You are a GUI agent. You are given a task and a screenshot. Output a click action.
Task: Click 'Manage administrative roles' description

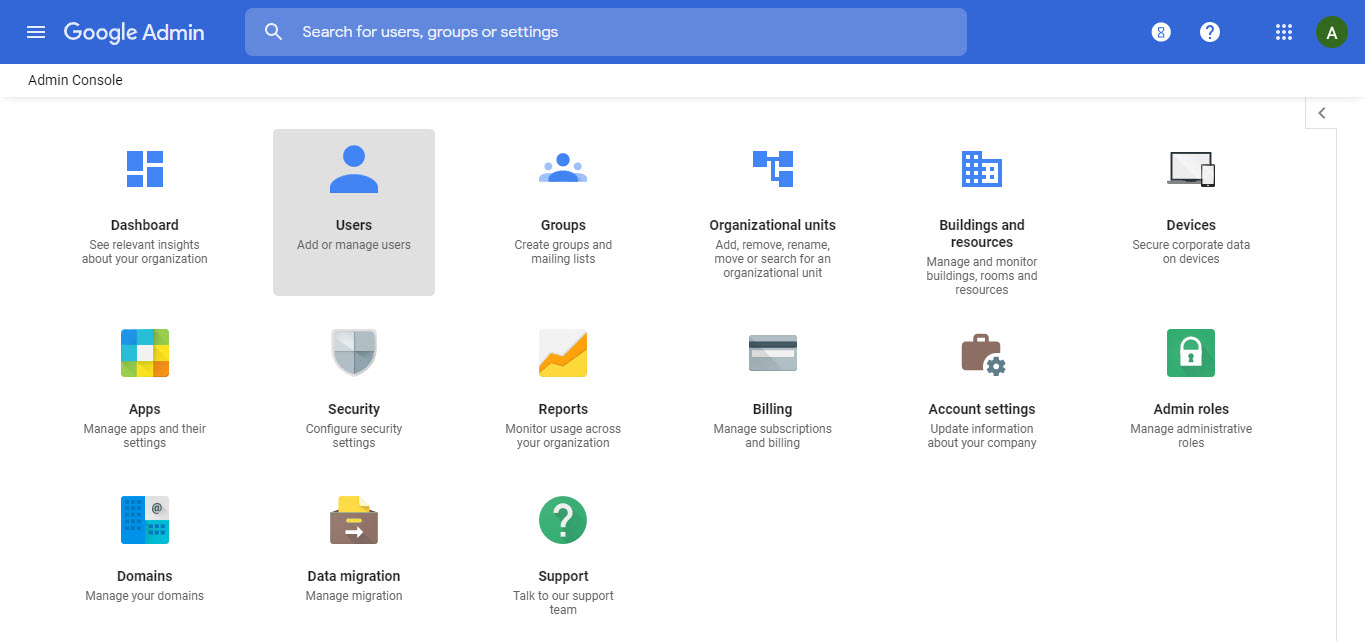[1191, 436]
